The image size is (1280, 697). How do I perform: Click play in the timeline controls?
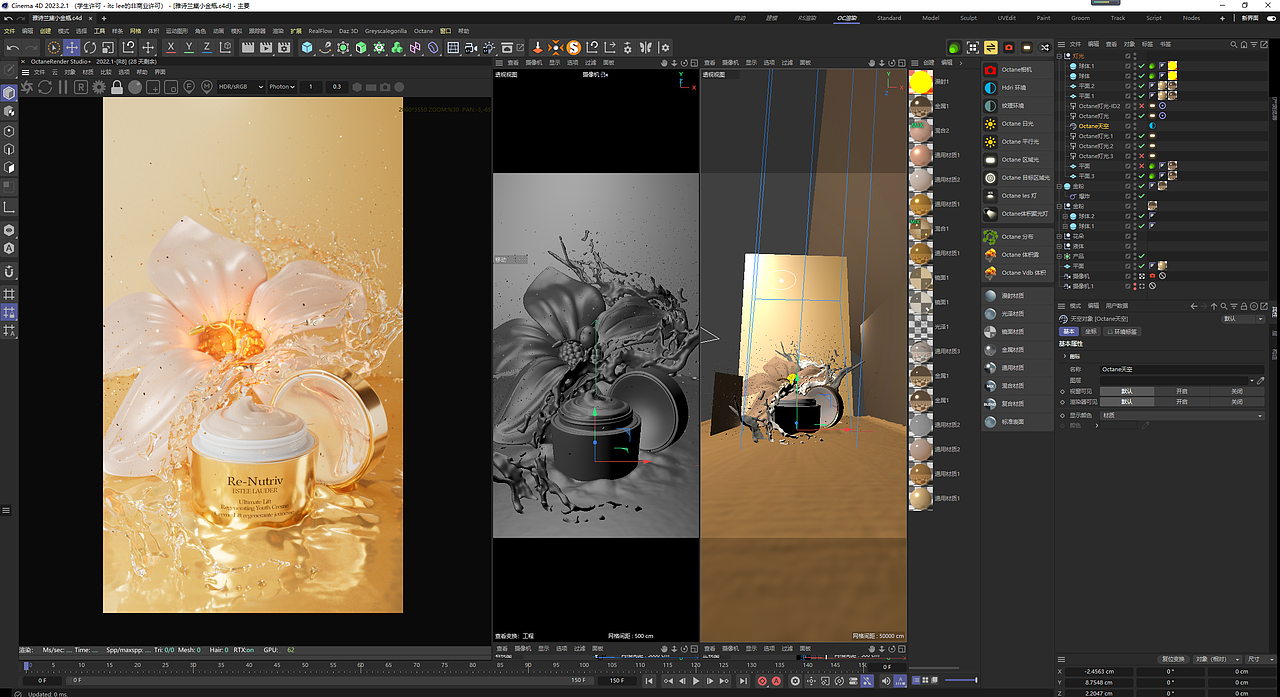[x=697, y=681]
